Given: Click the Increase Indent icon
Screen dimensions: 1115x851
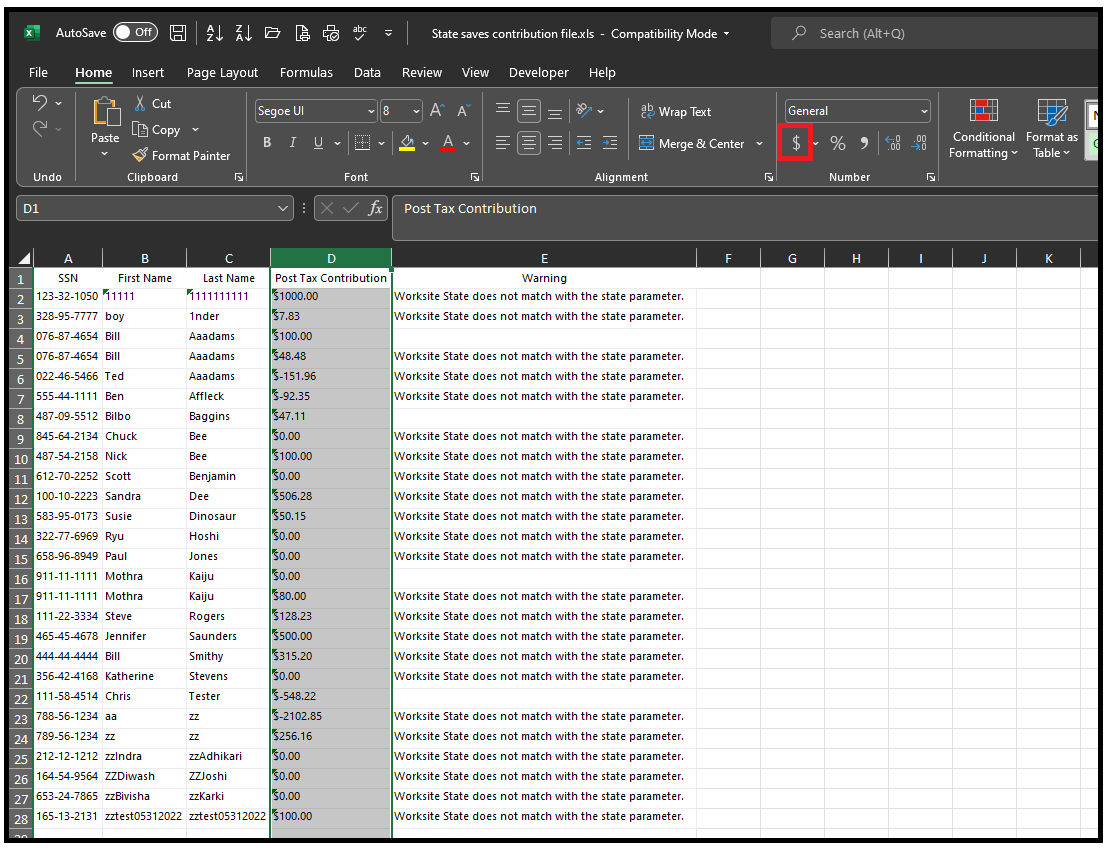Looking at the screenshot, I should [x=610, y=143].
